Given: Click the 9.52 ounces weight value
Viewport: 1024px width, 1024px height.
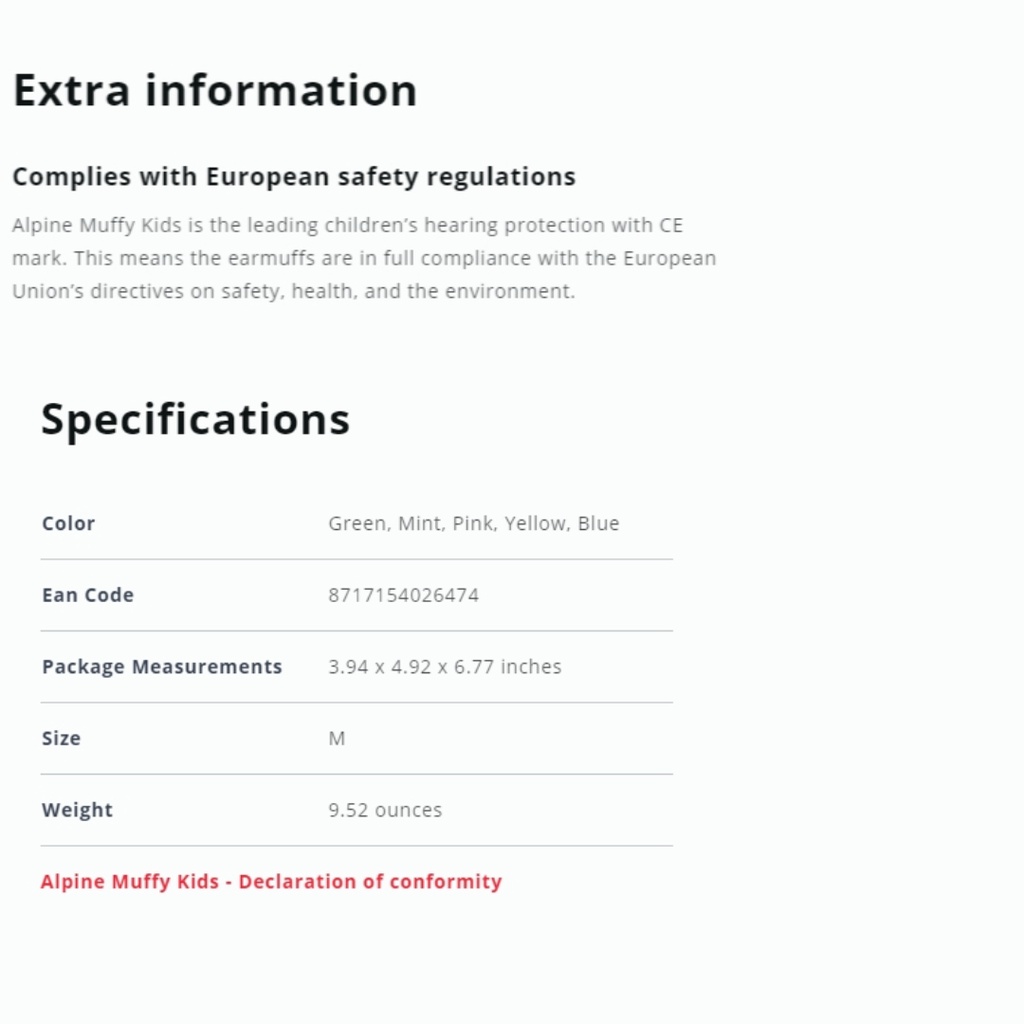Looking at the screenshot, I should click(x=385, y=810).
